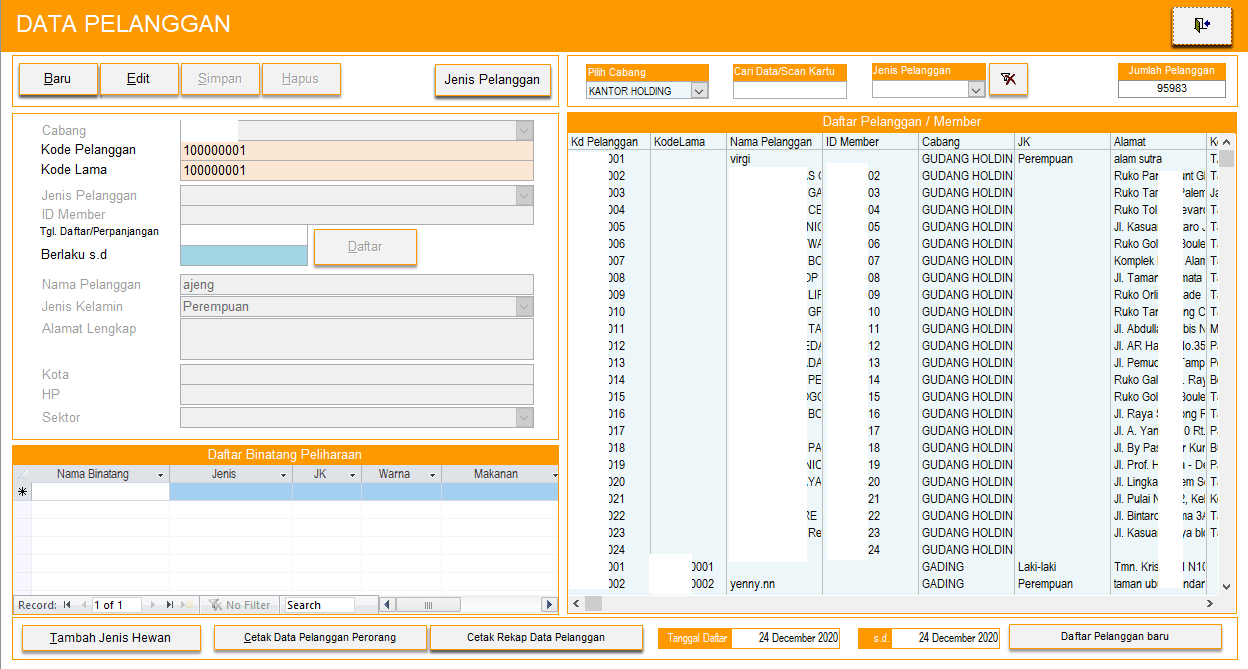This screenshot has width=1248, height=669.
Task: Click Cetak Rekap Data Pelanggan
Action: coord(536,638)
